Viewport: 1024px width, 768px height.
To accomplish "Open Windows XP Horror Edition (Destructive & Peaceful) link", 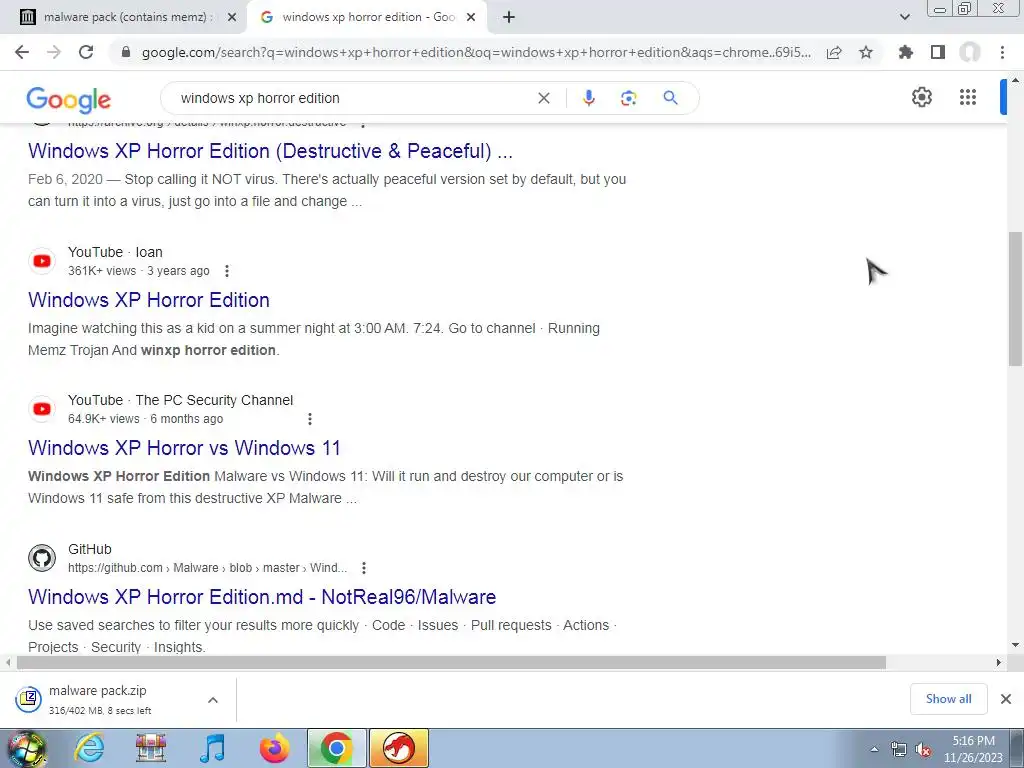I will pos(270,151).
